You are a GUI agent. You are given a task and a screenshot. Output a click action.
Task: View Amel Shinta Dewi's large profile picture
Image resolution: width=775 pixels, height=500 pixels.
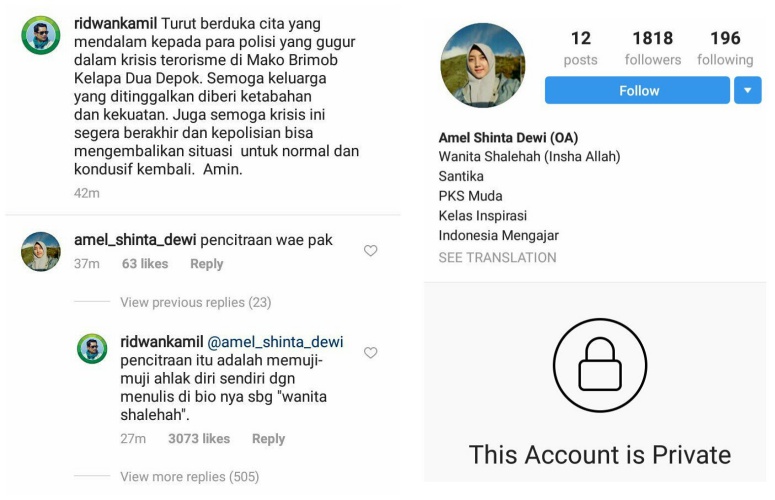(483, 65)
